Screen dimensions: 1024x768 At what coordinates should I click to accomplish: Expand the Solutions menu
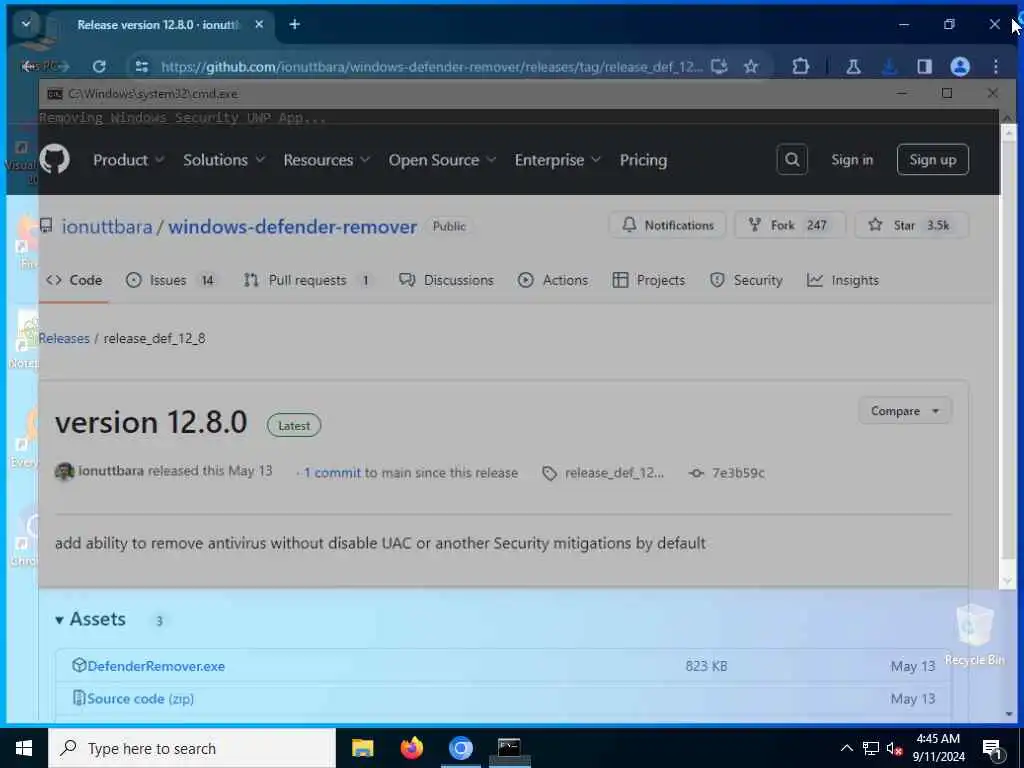(x=223, y=160)
